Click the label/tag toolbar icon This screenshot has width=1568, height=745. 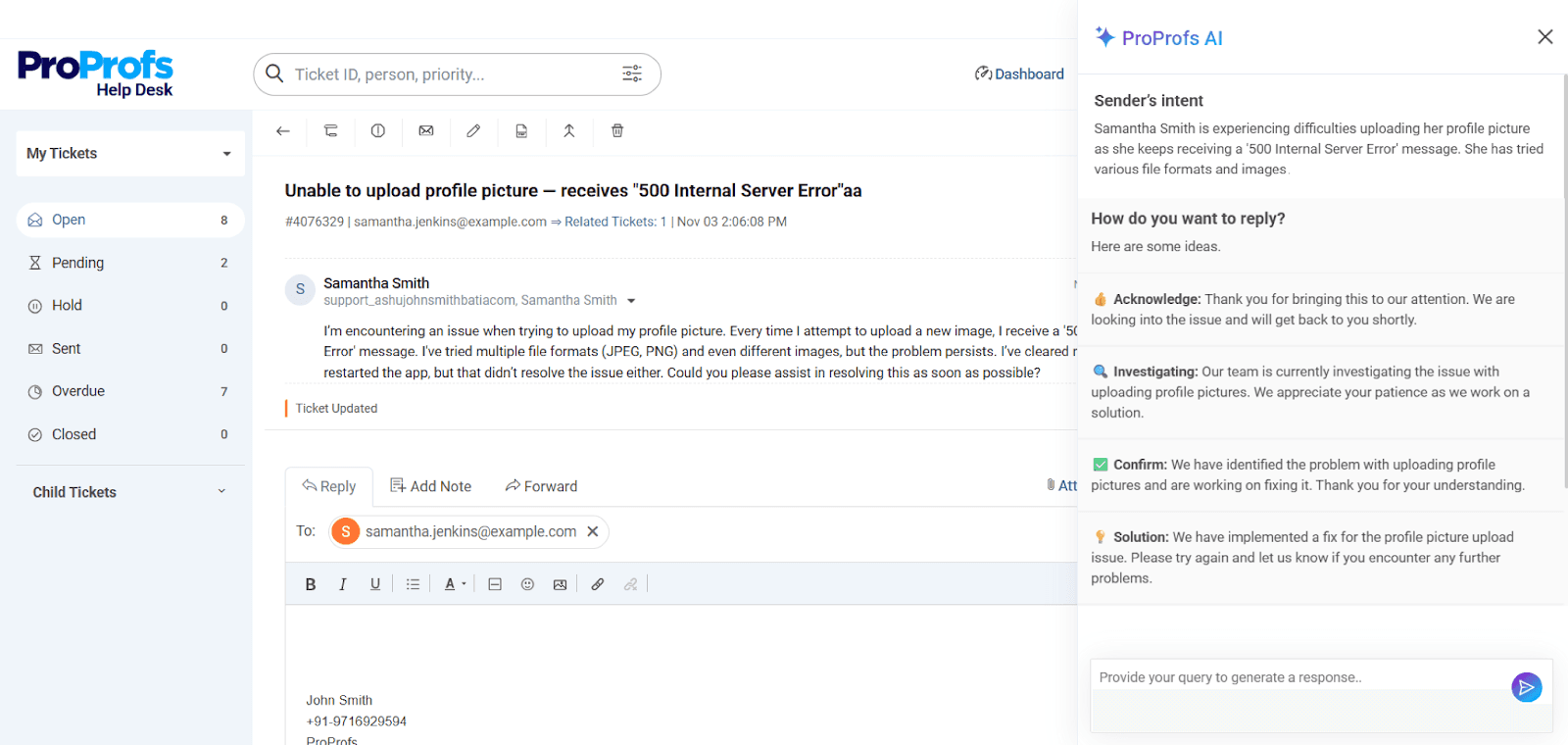pos(331,131)
